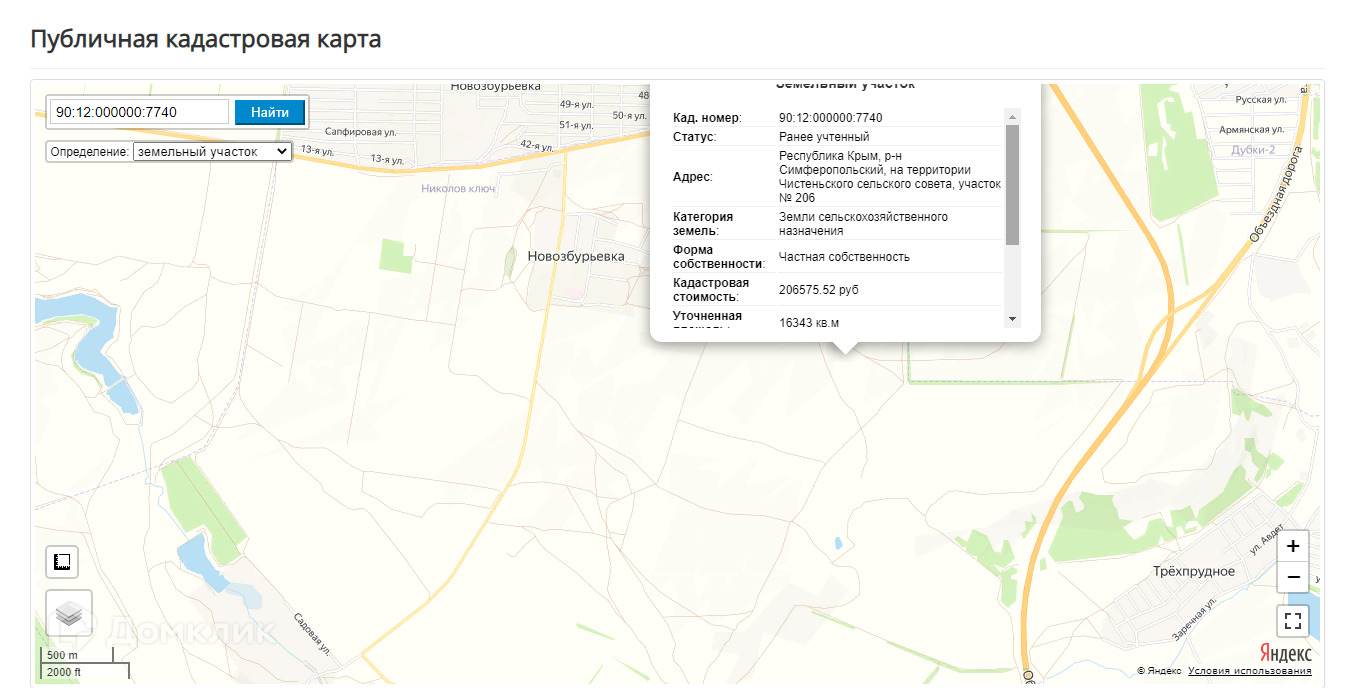Click Дубки-2 map label
This screenshot has width=1364, height=688.
(x=1254, y=150)
